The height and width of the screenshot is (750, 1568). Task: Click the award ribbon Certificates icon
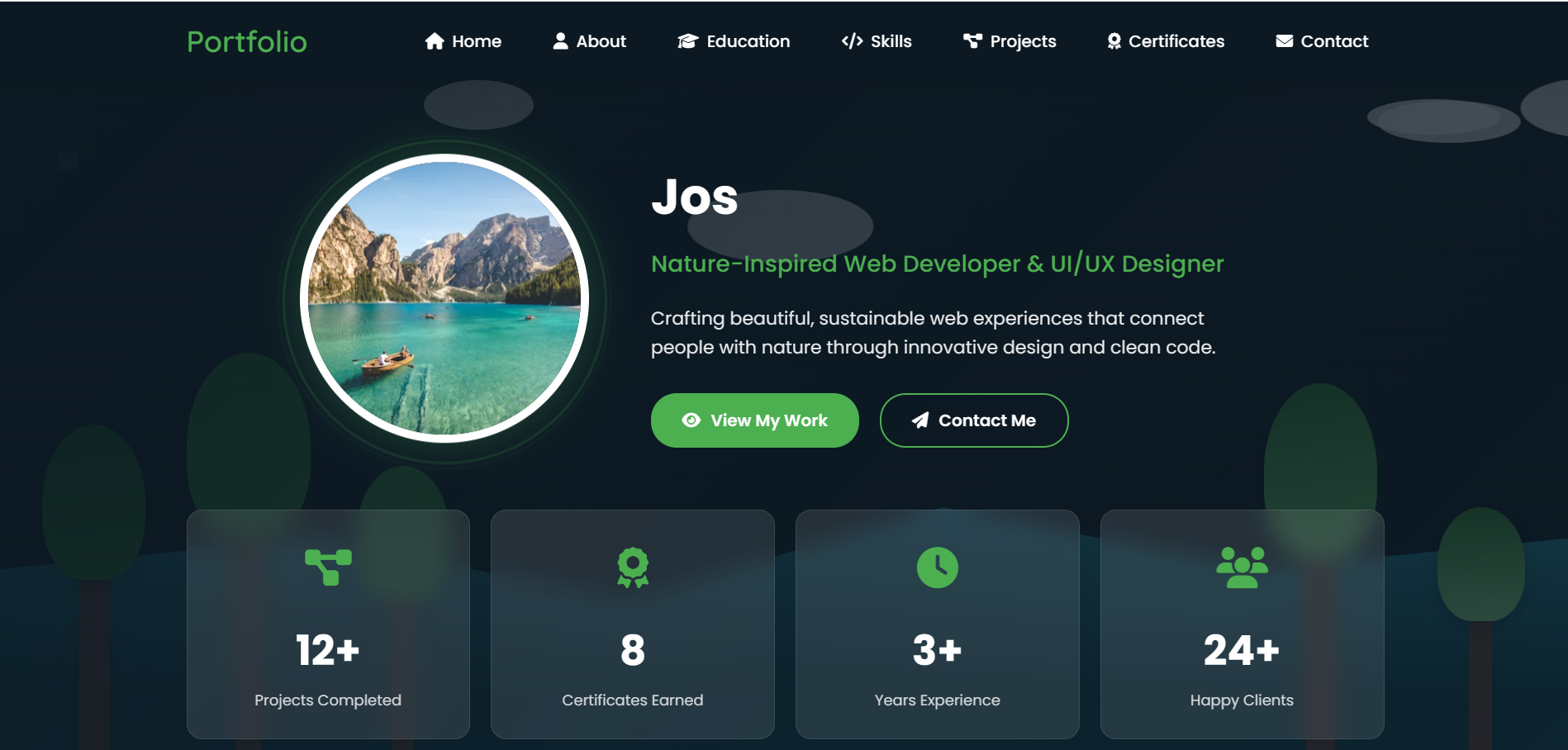[1114, 41]
